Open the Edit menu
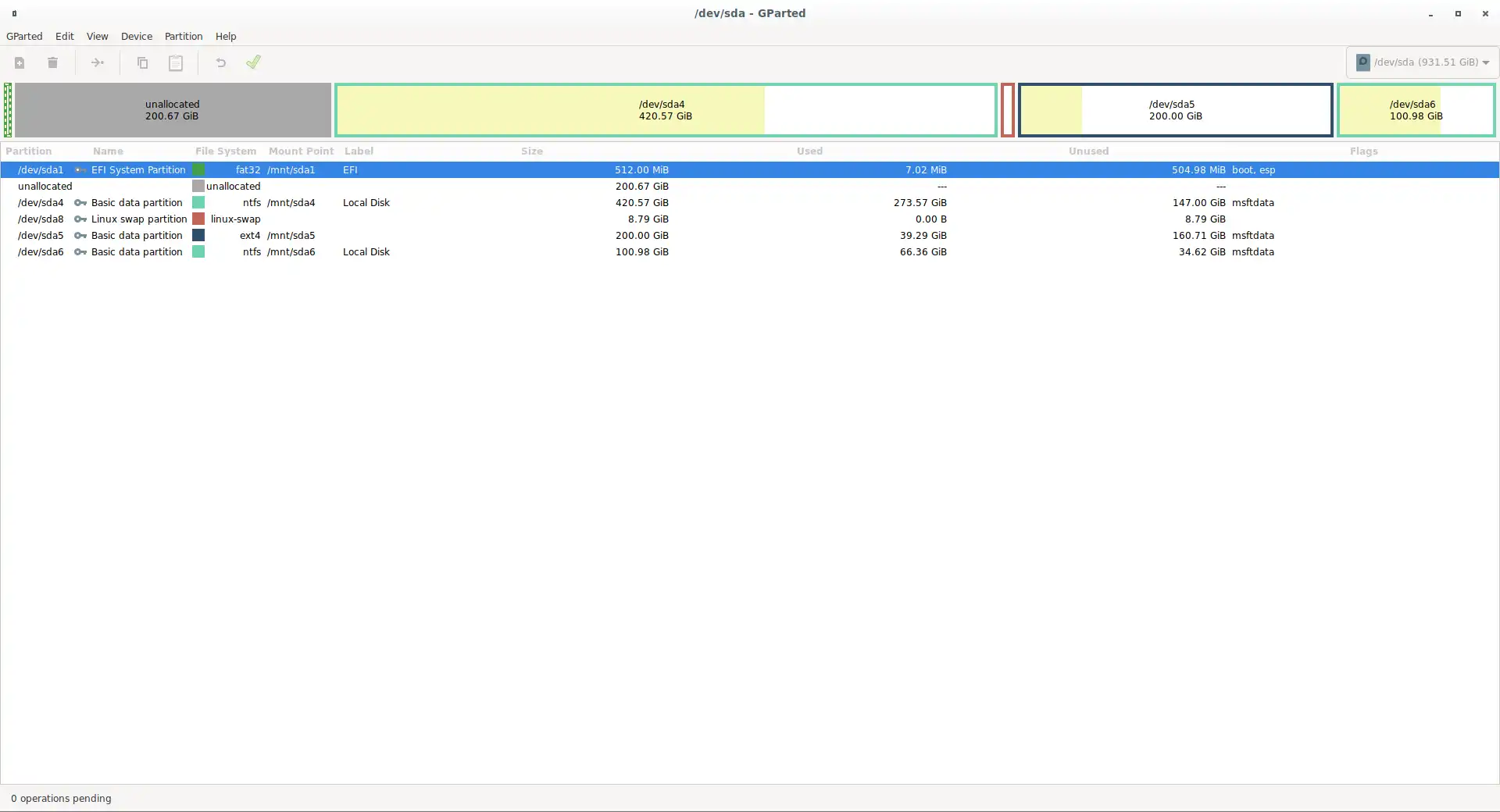Screen dimensions: 1500x812 tap(65, 37)
